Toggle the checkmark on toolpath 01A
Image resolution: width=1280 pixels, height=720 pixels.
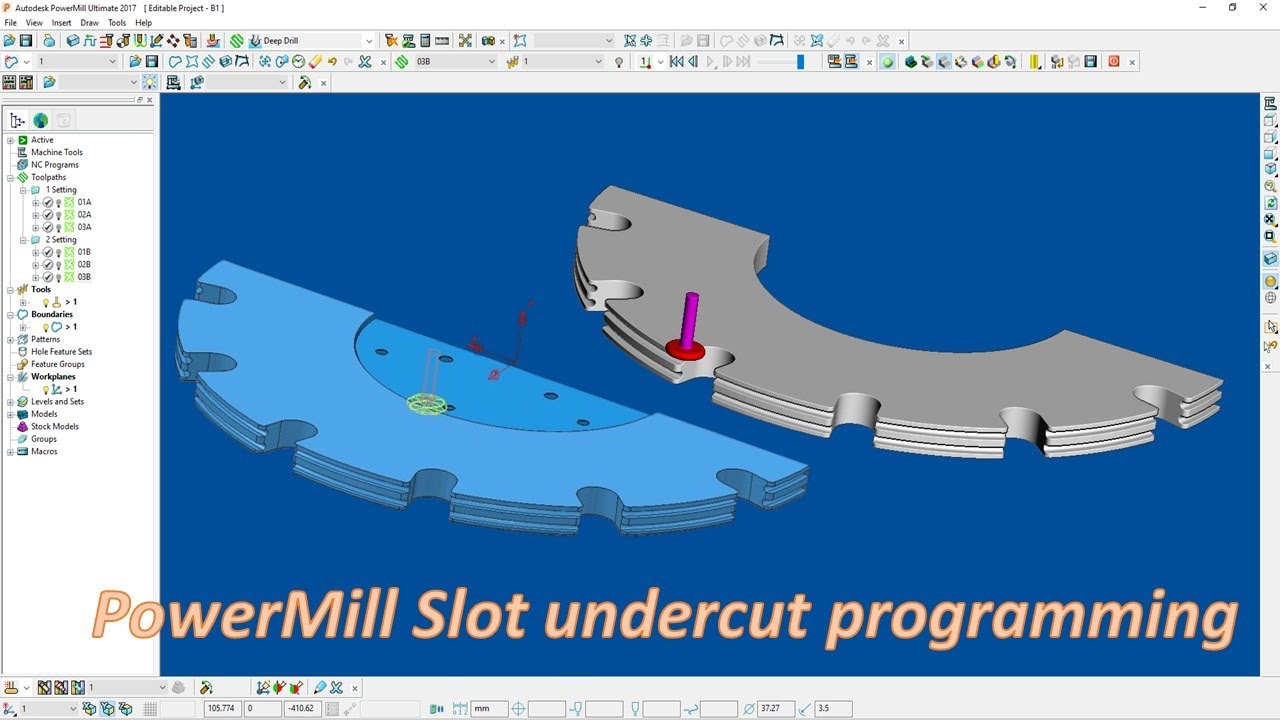[x=47, y=202]
